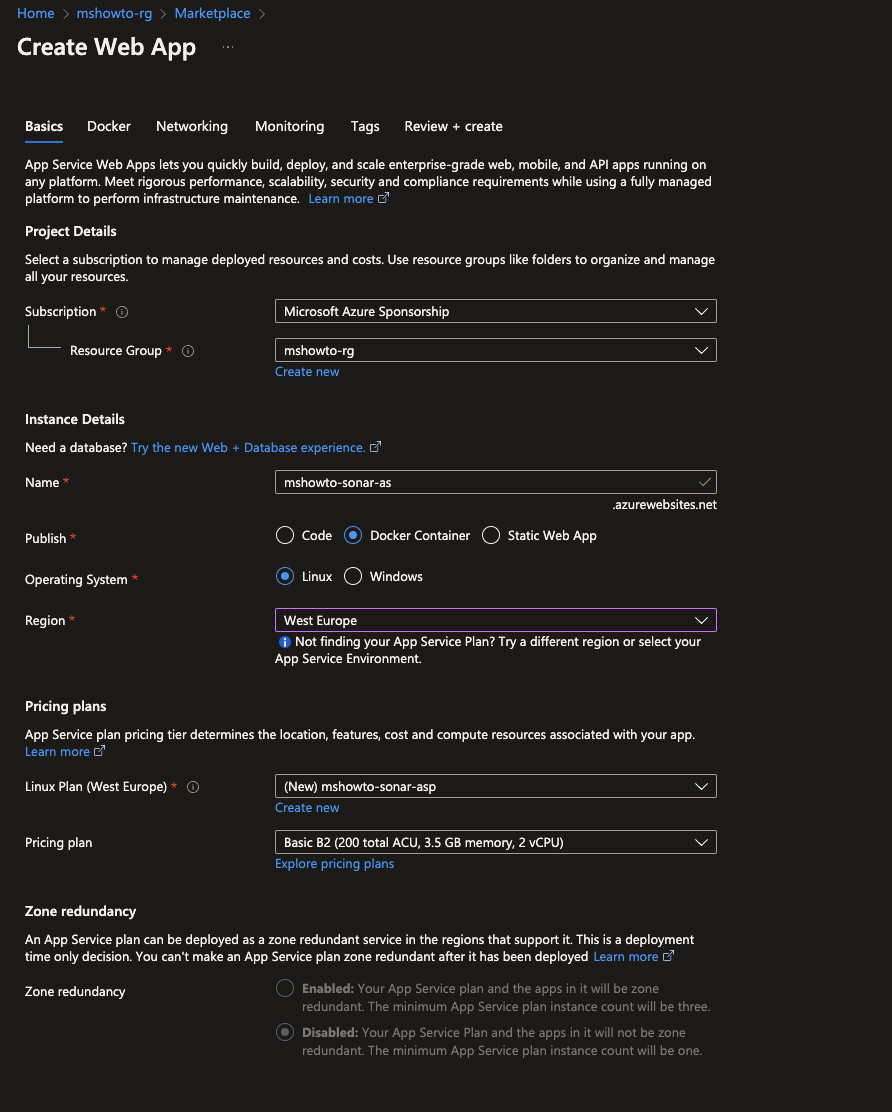Open the Subscription dropdown

[496, 311]
